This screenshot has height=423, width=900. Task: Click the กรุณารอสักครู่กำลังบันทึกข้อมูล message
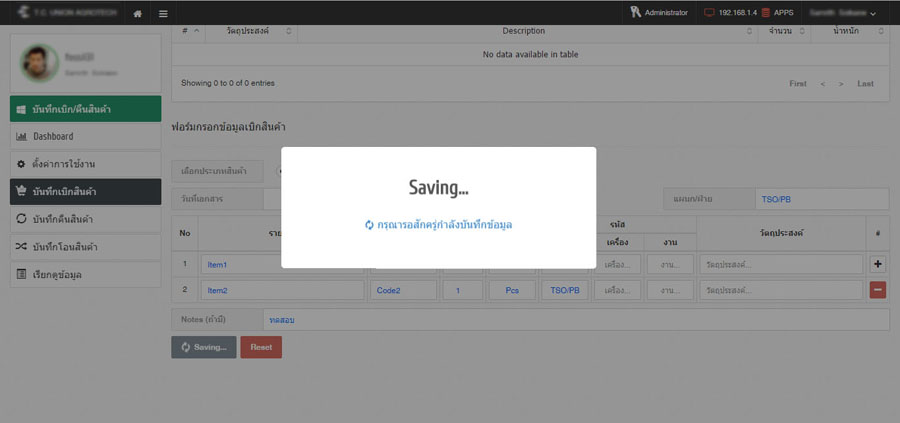click(x=445, y=225)
